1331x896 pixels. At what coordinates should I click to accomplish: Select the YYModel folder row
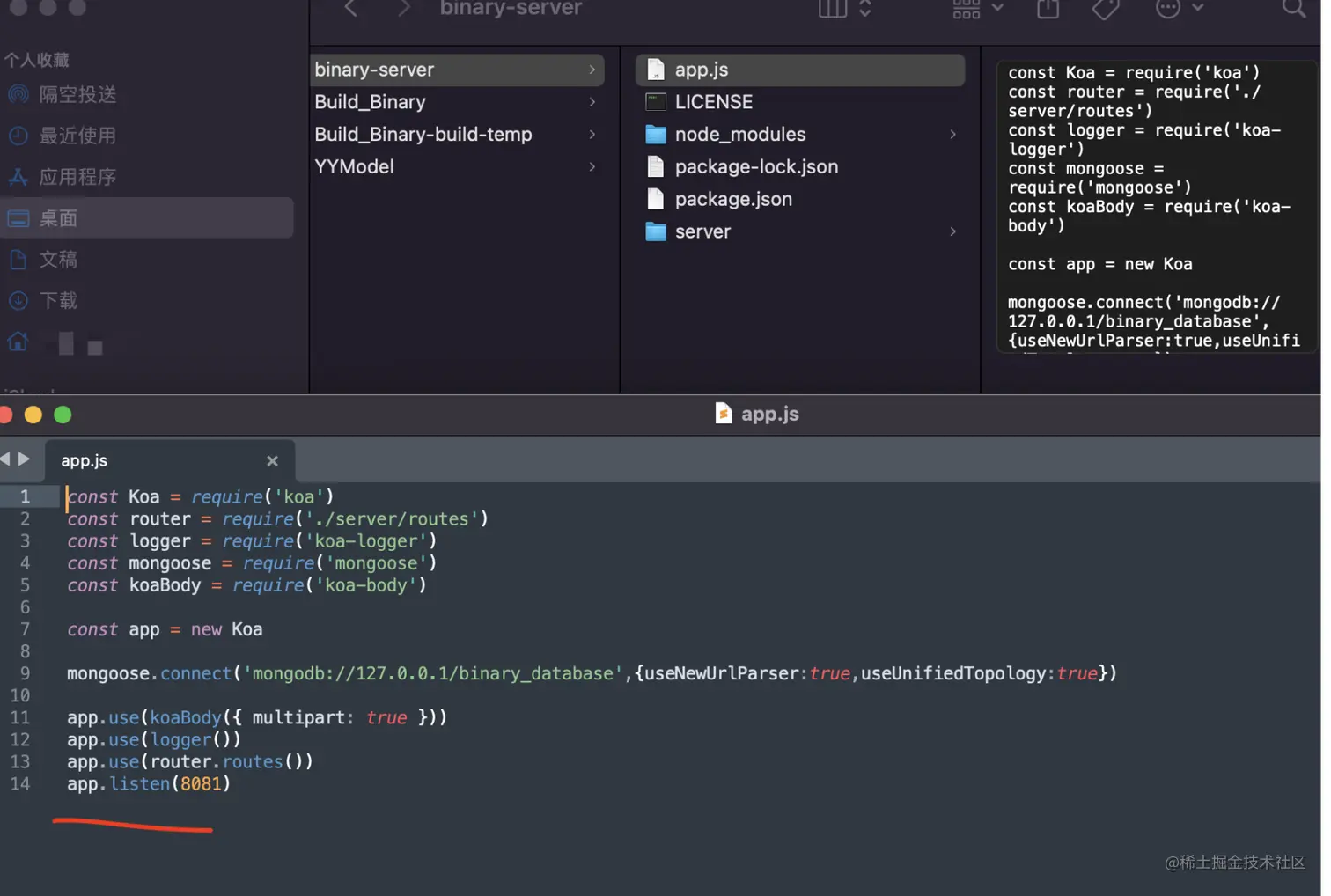click(x=457, y=166)
